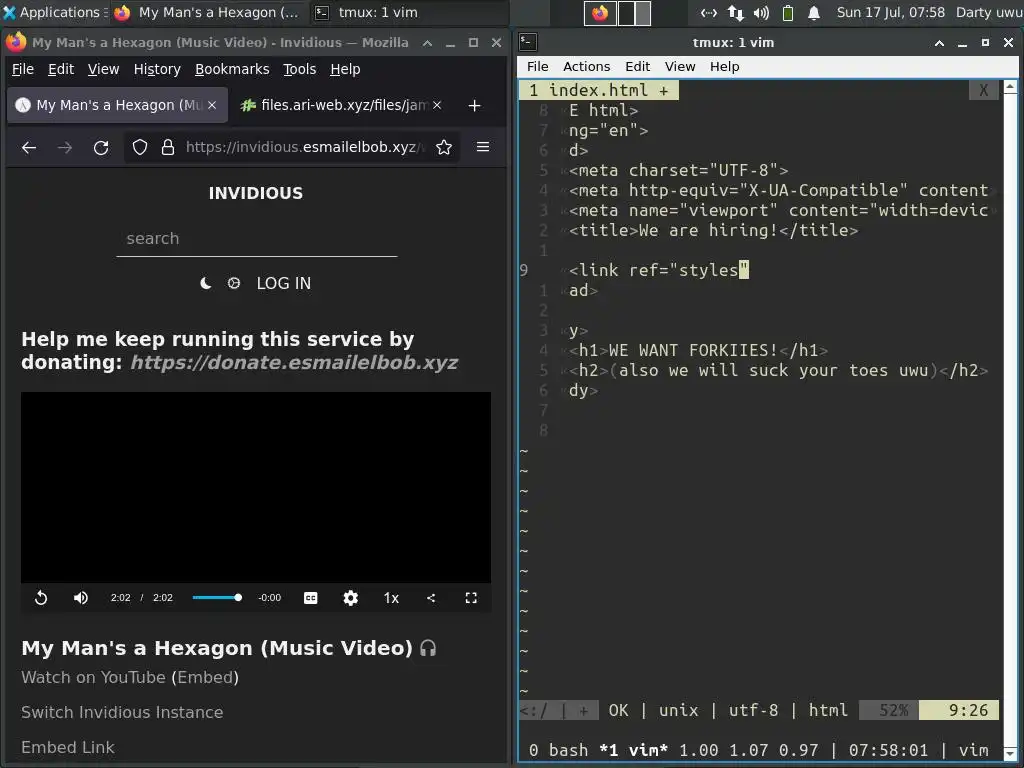
Task: Switch to Firefox taskbar window button
Action: (x=209, y=12)
